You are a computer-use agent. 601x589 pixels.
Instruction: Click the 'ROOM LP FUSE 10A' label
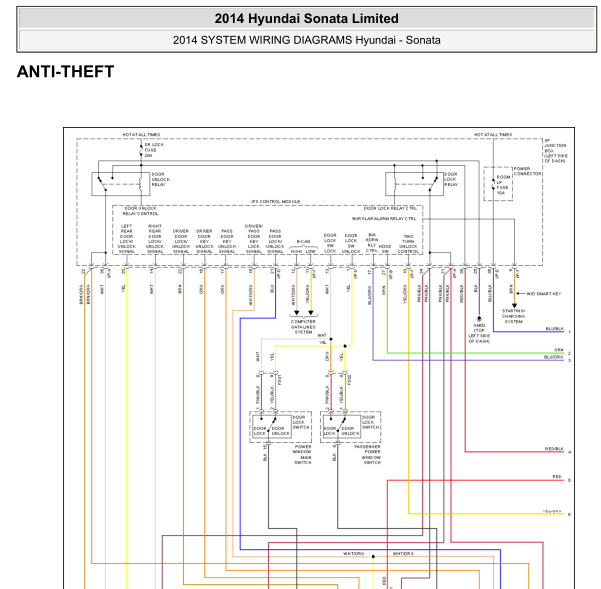(503, 185)
